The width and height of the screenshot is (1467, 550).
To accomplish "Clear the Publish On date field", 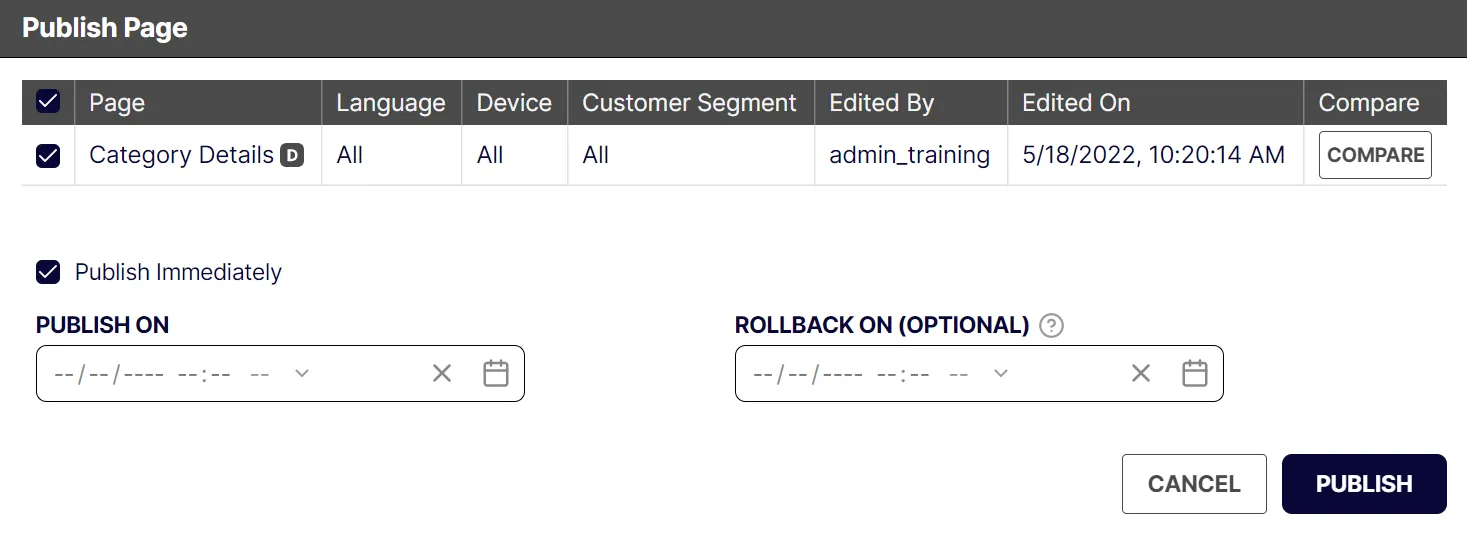I will point(442,373).
